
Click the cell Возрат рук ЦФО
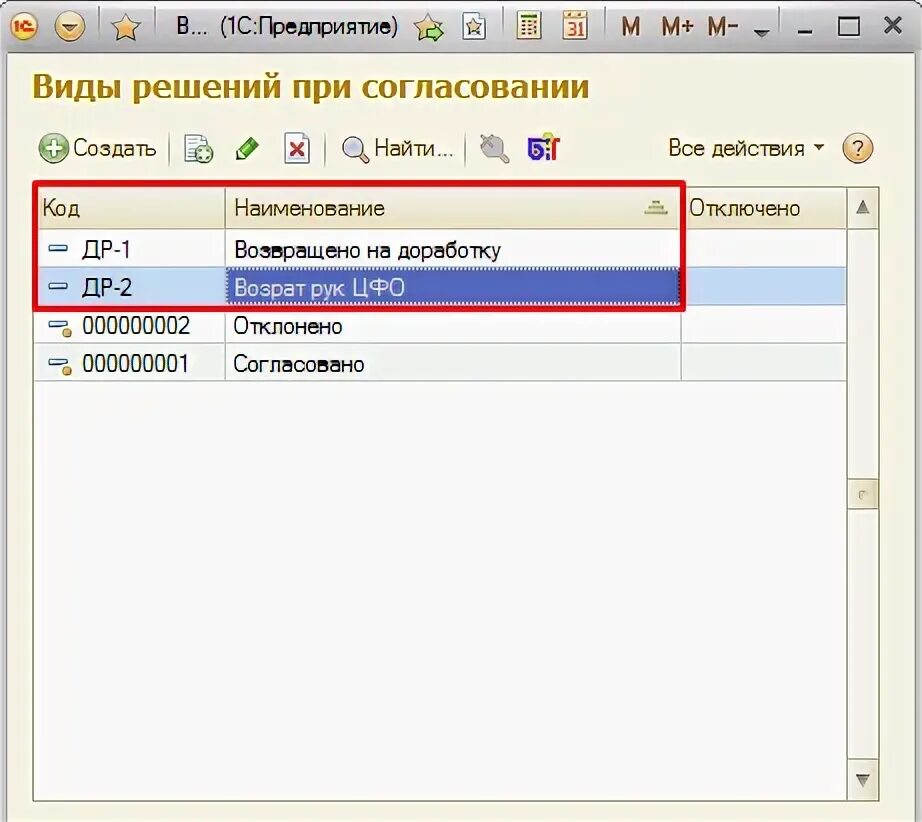pos(453,287)
